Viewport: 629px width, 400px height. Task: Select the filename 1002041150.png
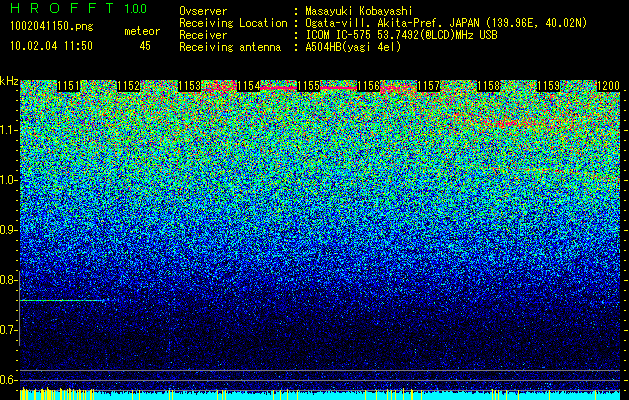tap(52, 27)
